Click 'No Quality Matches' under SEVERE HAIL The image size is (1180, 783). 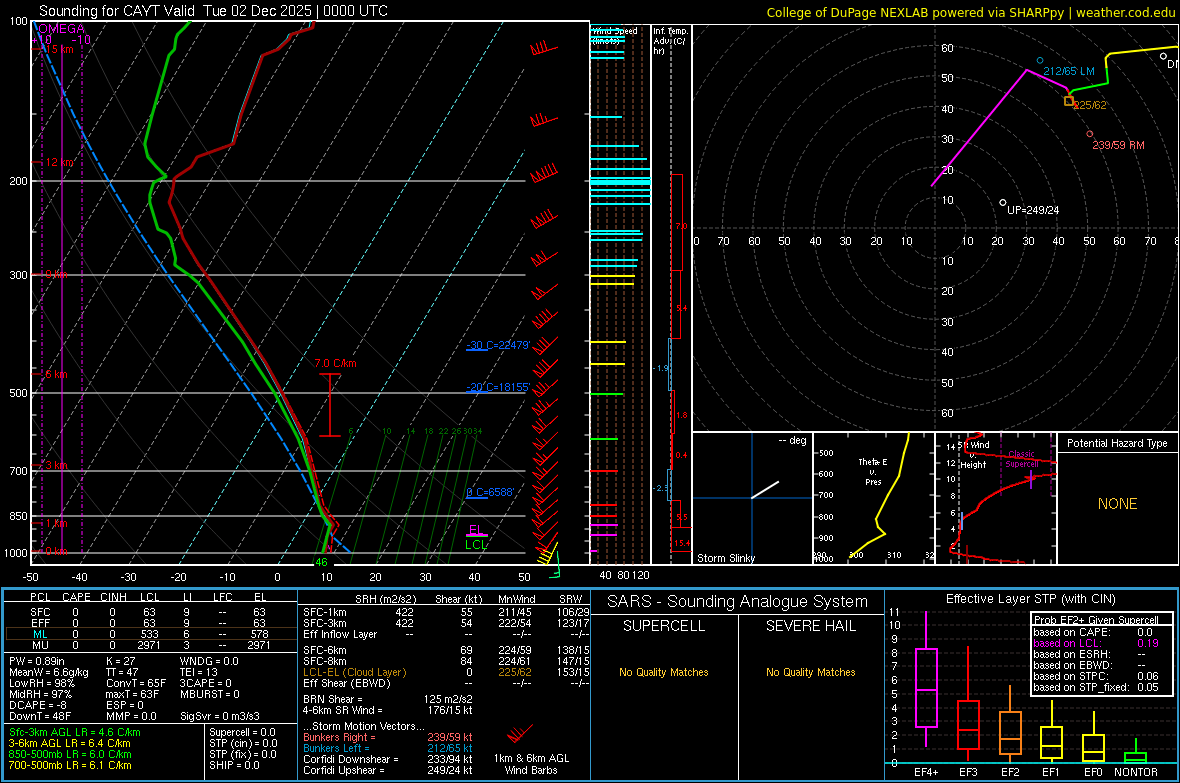810,672
